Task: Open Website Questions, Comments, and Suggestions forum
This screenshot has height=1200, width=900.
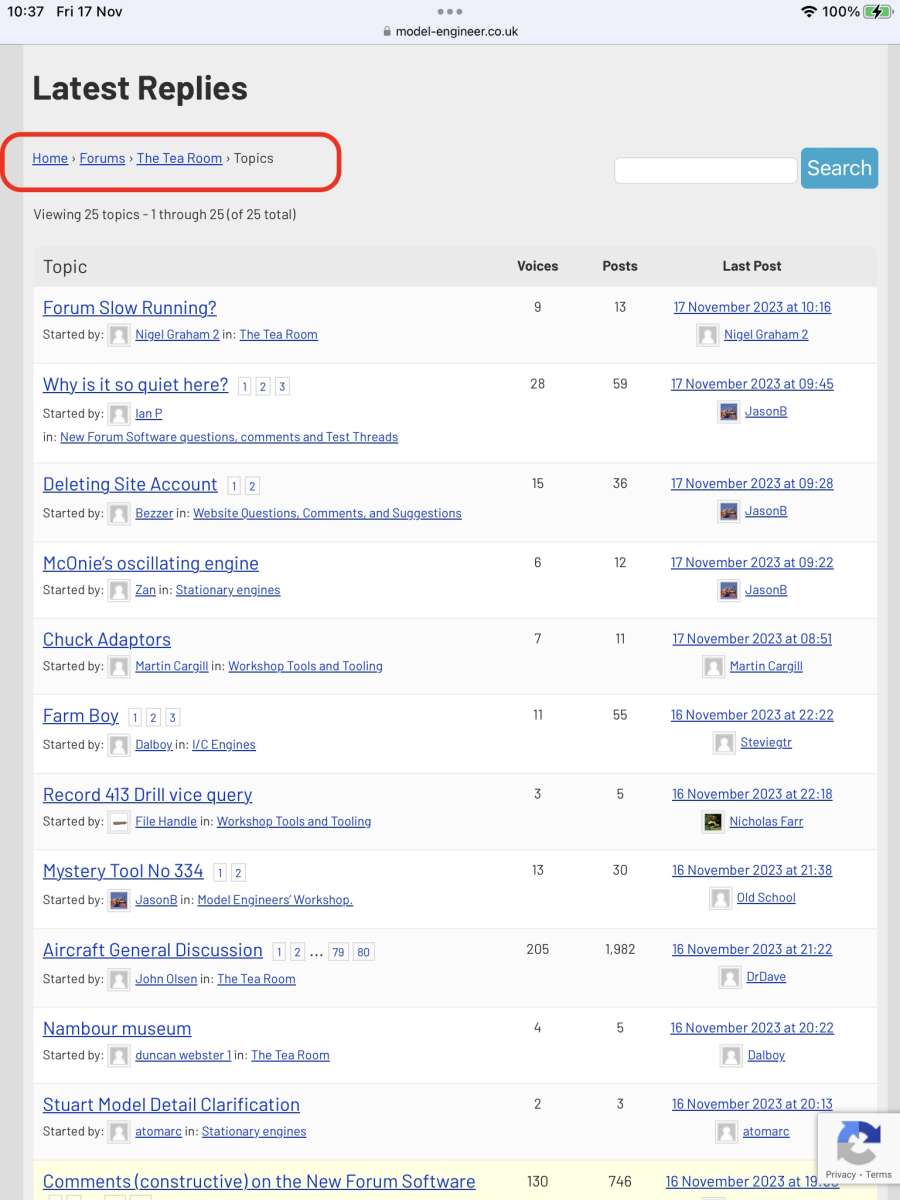Action: click(x=327, y=513)
